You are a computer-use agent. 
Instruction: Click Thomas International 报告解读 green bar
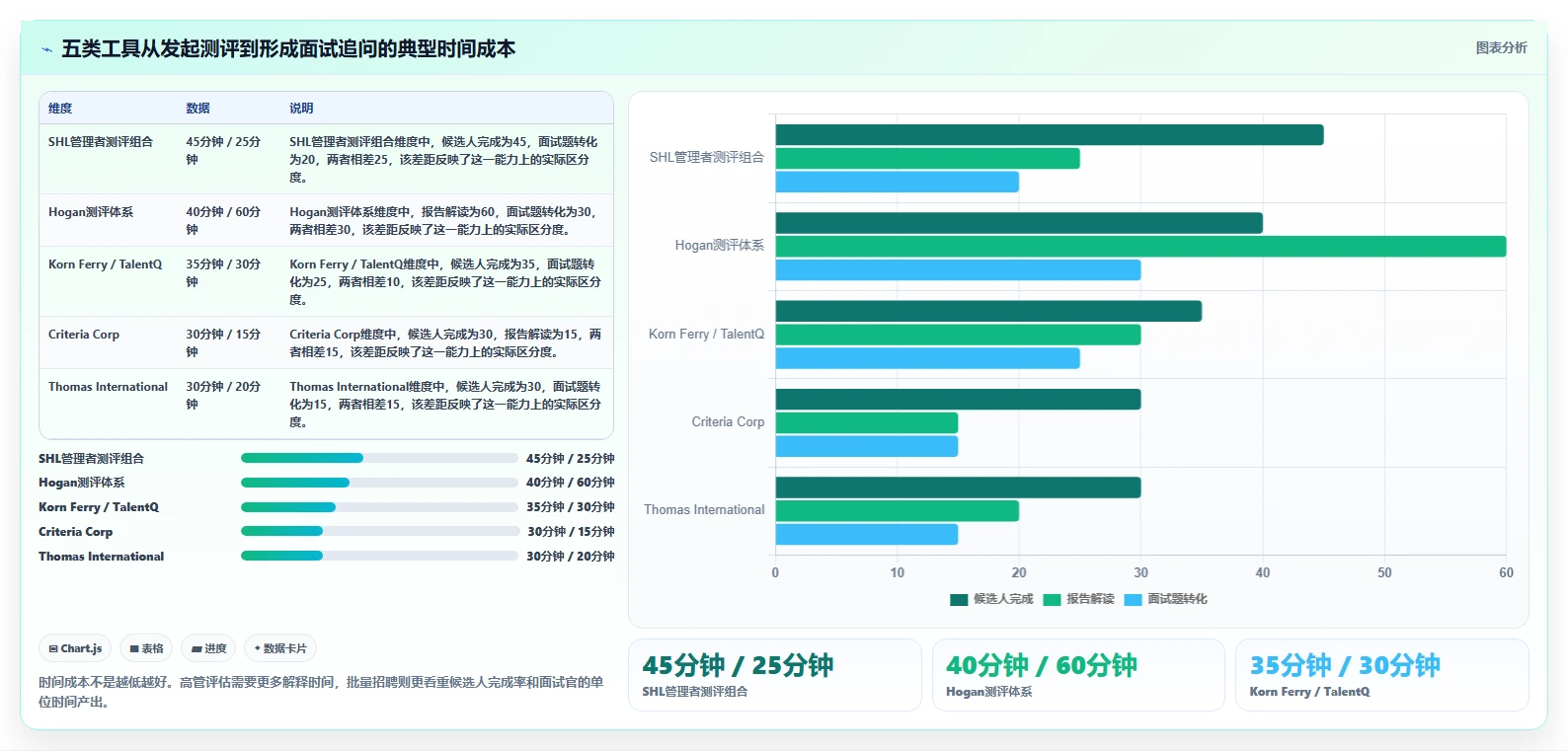tap(898, 511)
